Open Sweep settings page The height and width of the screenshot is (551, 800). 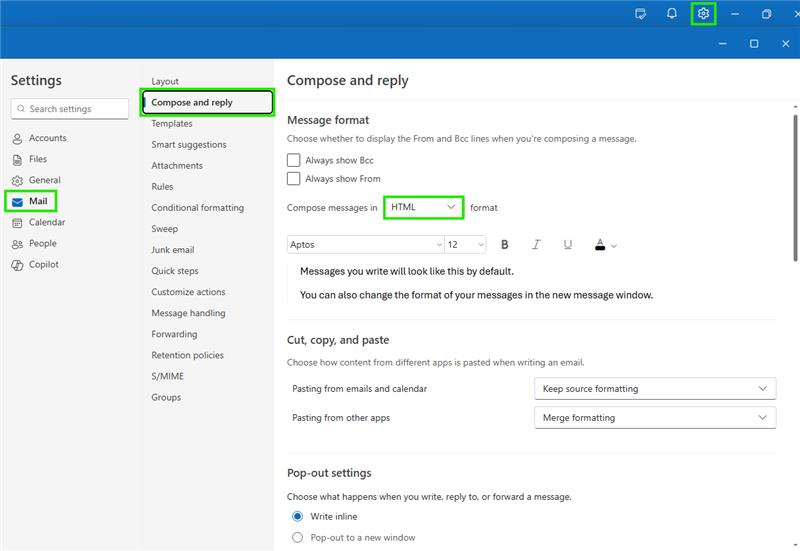point(164,229)
